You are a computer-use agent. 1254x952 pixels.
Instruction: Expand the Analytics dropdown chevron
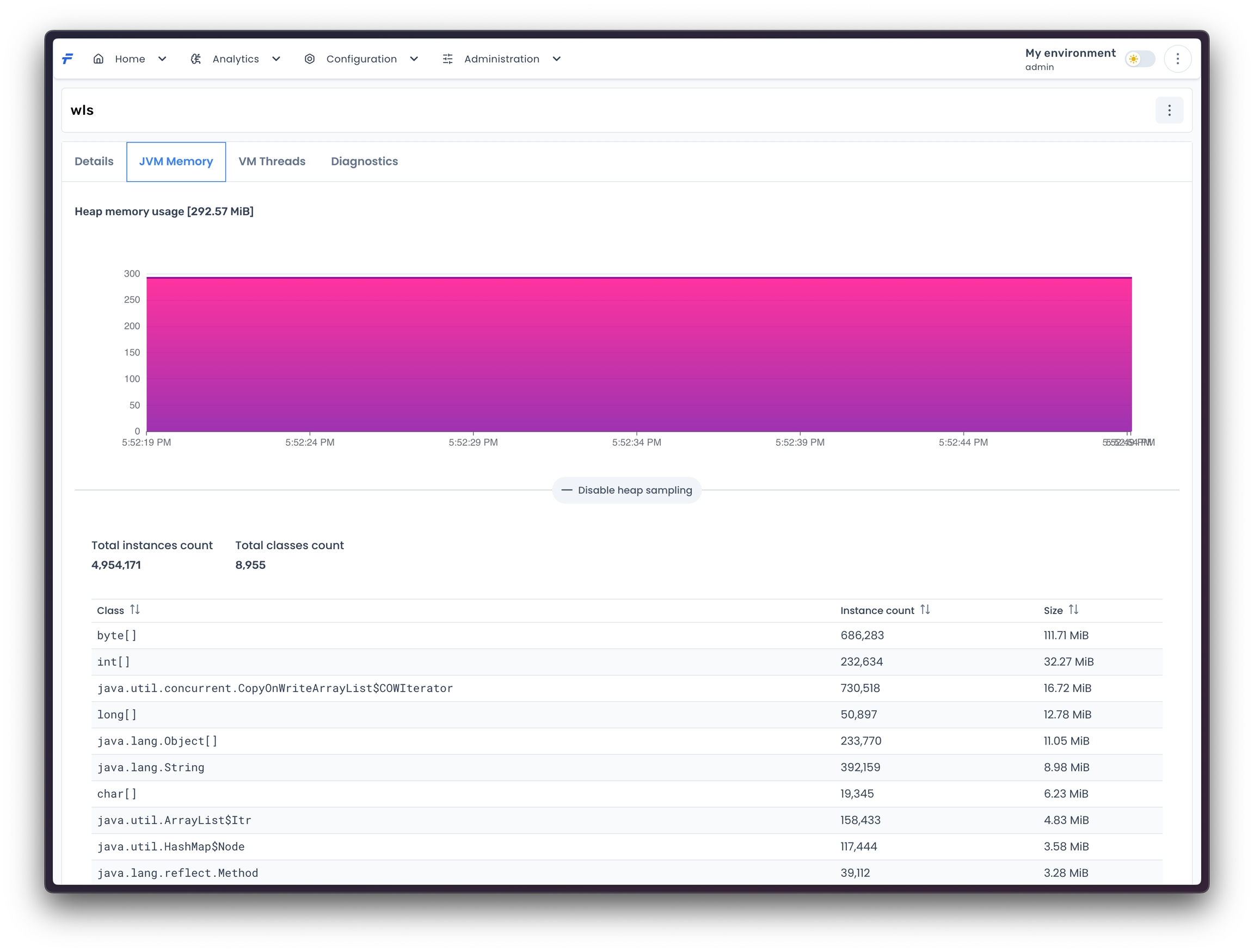(276, 59)
